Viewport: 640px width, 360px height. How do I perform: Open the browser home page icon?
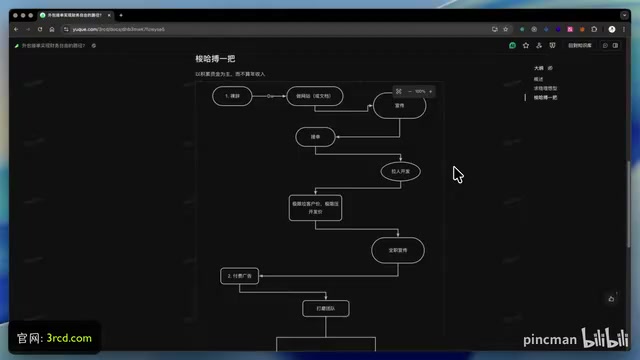click(52, 29)
